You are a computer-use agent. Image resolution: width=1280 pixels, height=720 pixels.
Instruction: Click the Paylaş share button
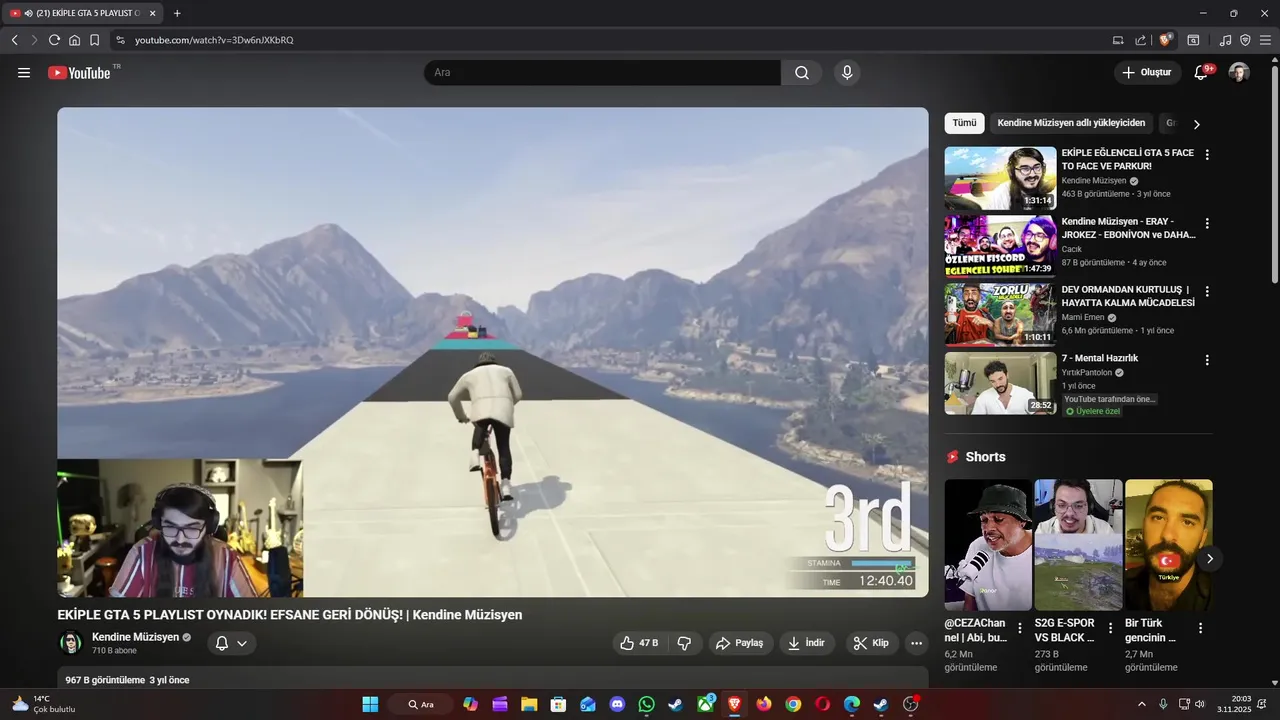coord(740,643)
